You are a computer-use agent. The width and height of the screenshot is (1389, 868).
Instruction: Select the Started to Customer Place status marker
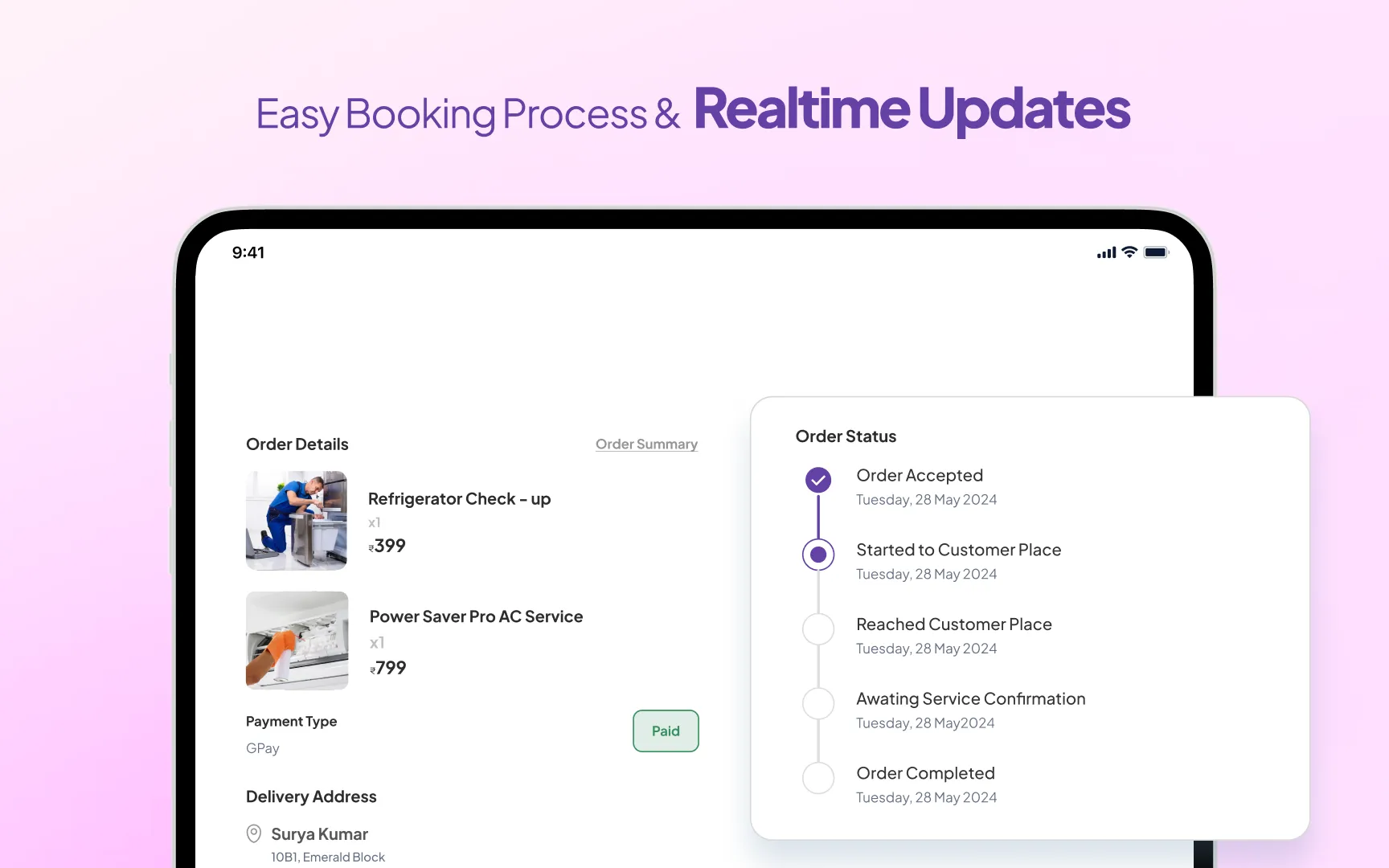tap(818, 555)
